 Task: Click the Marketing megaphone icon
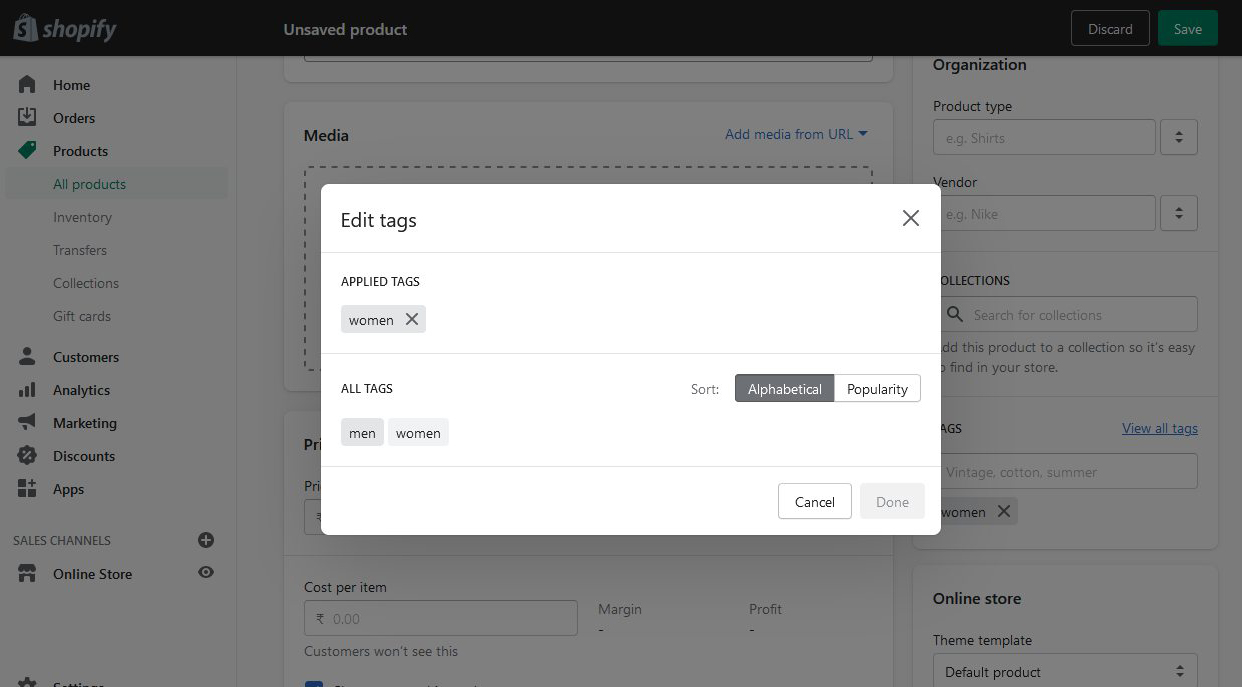point(27,423)
